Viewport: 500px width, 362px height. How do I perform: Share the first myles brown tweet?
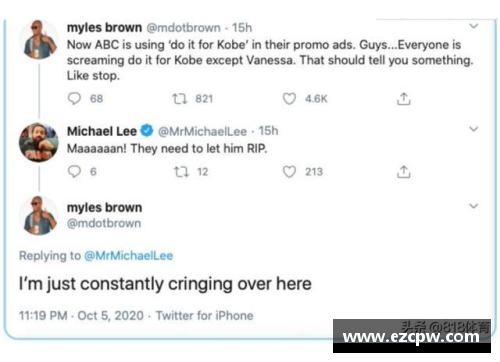[x=403, y=99]
